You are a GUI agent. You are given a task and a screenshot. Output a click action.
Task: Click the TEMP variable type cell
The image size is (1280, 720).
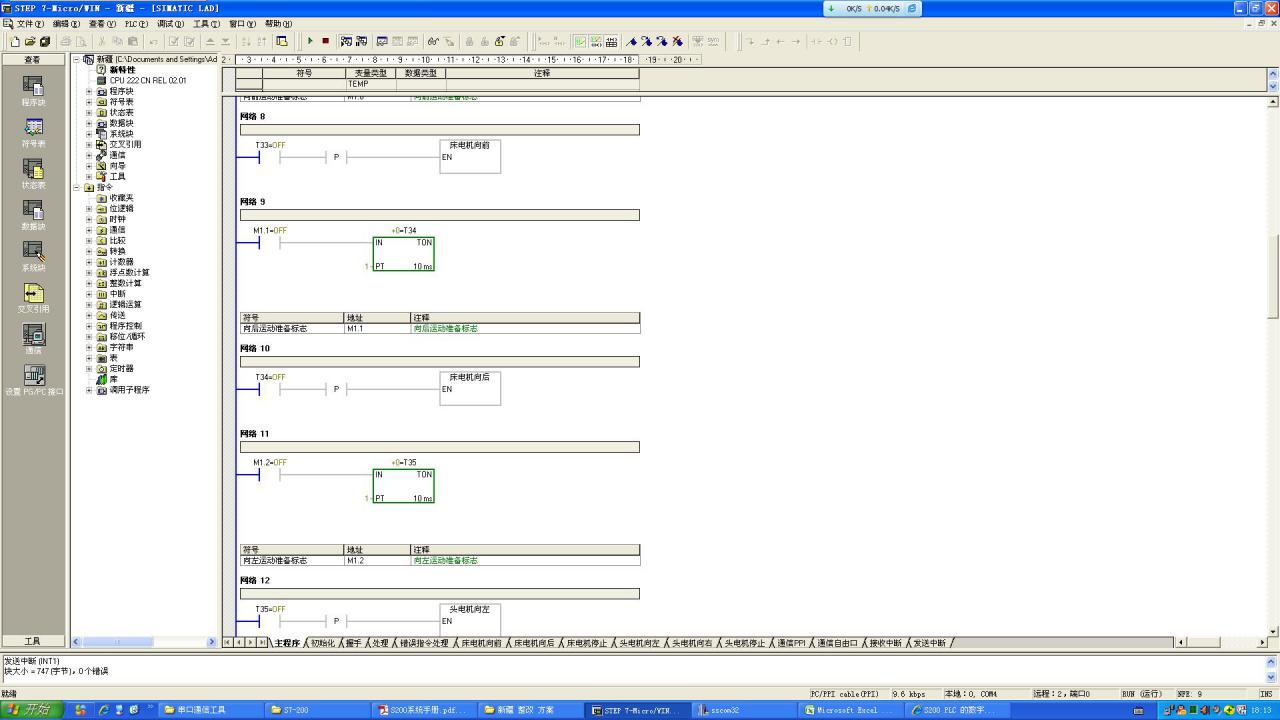371,84
